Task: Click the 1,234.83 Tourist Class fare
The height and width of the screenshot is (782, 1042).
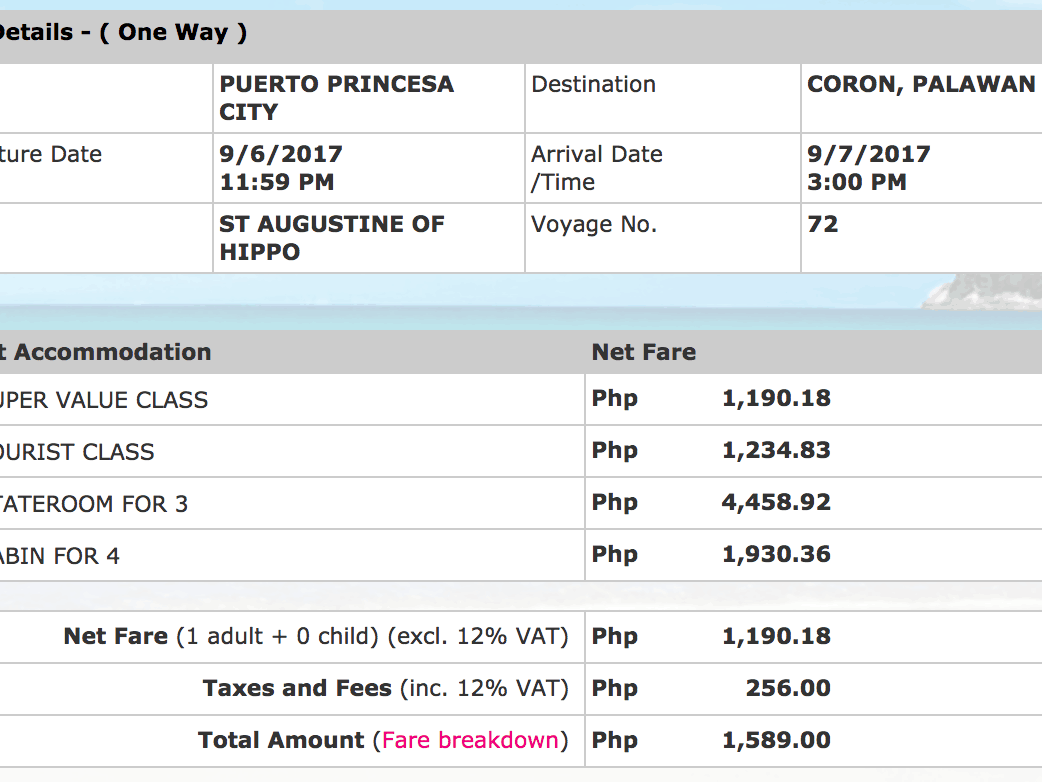Action: [776, 451]
